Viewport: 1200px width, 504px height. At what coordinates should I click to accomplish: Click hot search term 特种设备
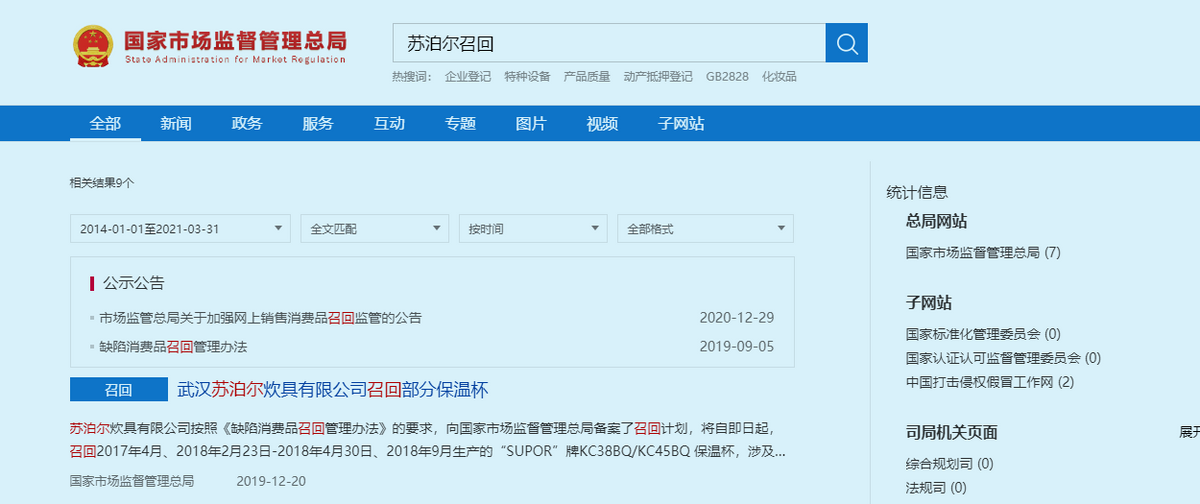click(527, 77)
